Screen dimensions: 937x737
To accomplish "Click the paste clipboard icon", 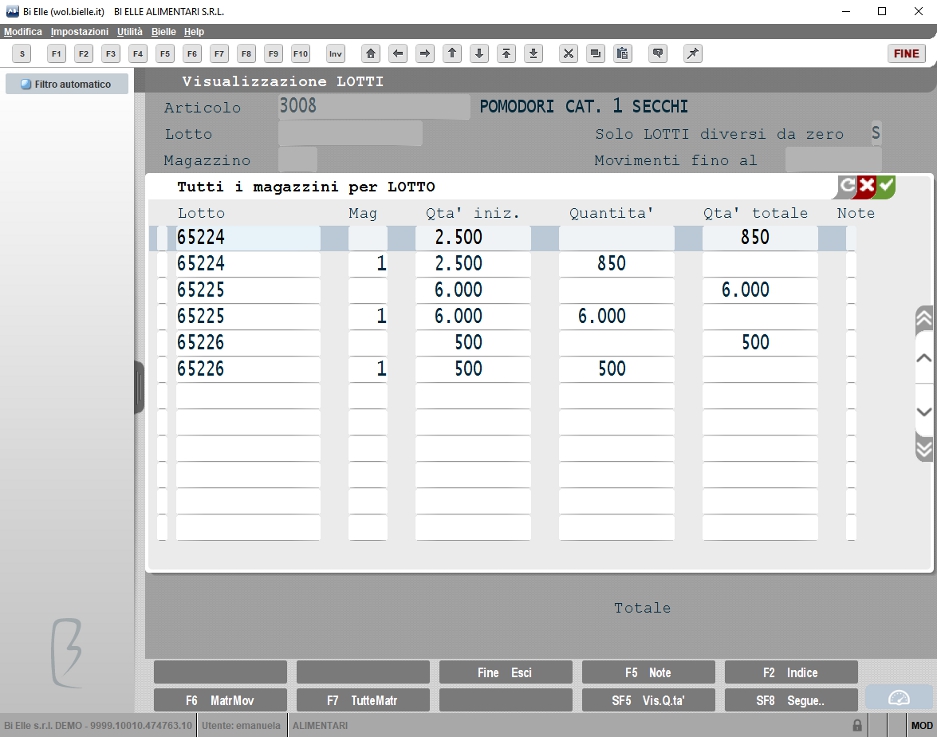I will pos(623,54).
